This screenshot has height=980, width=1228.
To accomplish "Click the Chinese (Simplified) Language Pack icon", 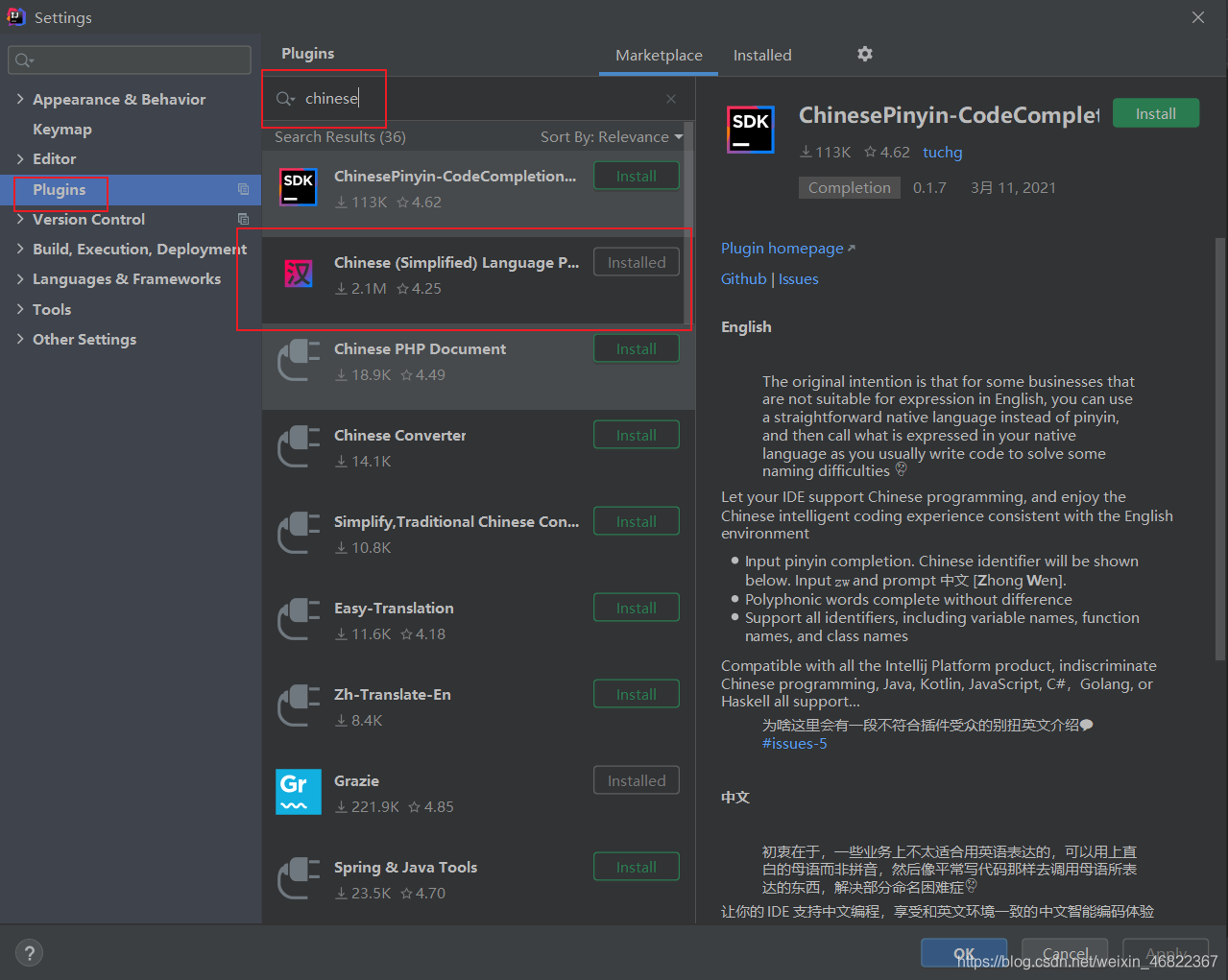I will coord(299,275).
